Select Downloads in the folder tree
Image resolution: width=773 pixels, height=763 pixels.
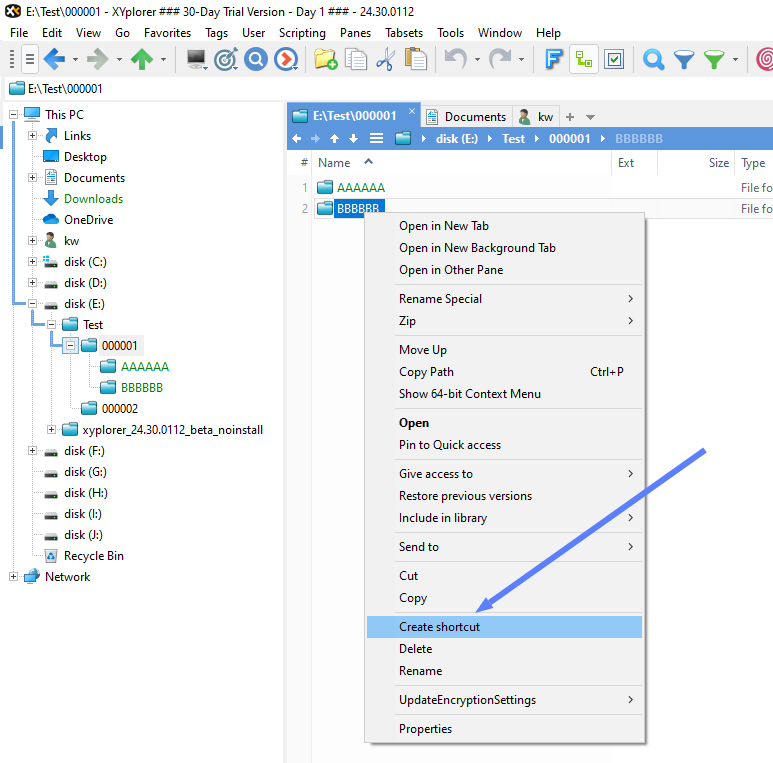click(x=93, y=199)
